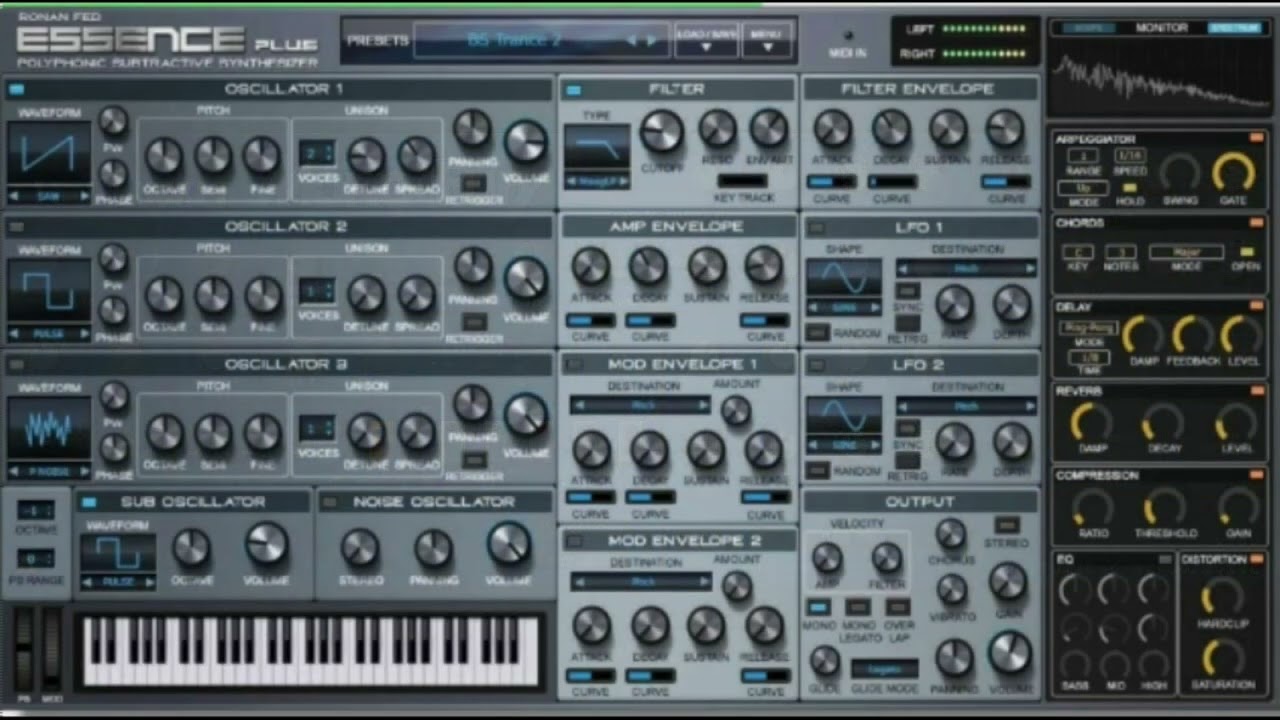The width and height of the screenshot is (1280, 720).
Task: Enable the Noise Oscillator power switch
Action: [x=328, y=502]
